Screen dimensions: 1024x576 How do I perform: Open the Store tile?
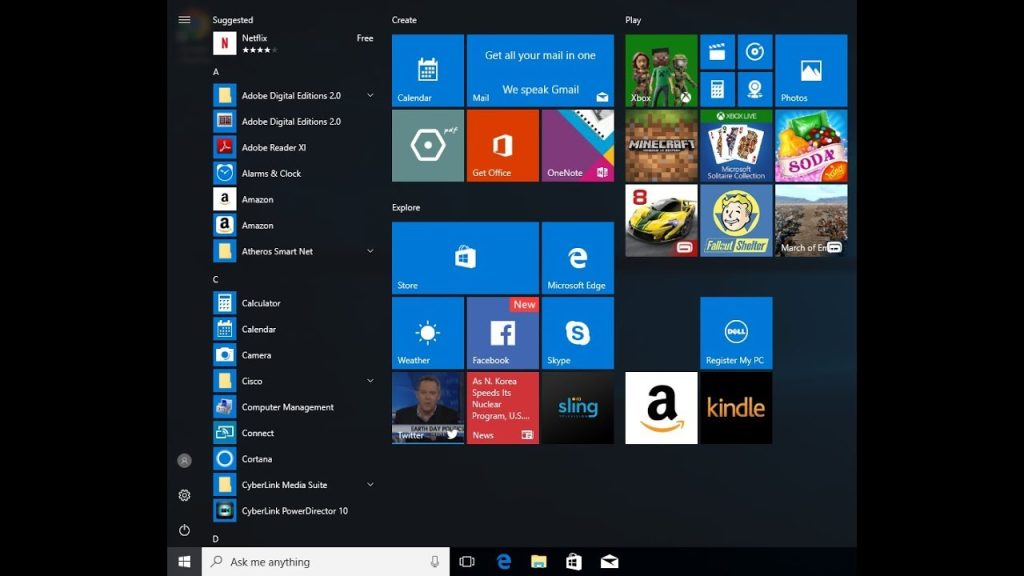point(465,258)
